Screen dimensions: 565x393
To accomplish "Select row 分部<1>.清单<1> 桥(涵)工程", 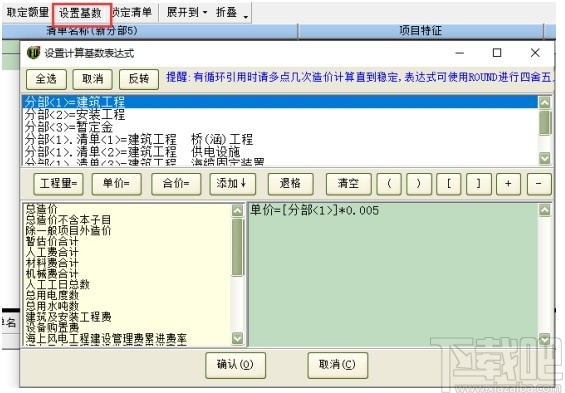I will (280, 139).
